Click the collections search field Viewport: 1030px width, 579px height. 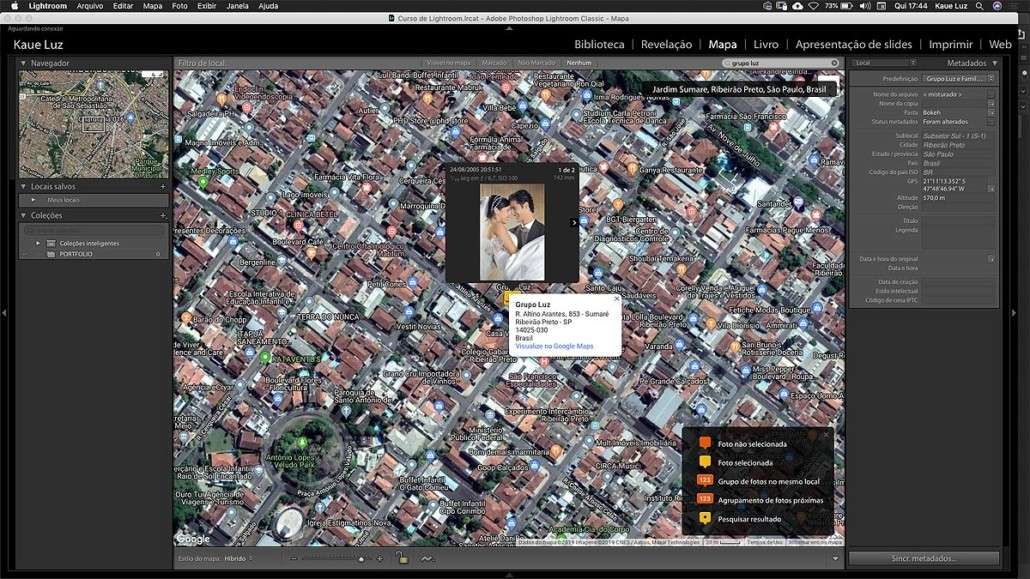(x=93, y=231)
